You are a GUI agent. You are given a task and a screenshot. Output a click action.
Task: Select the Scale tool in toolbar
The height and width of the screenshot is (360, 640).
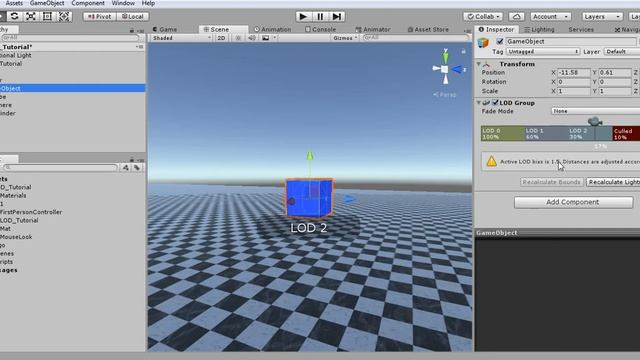click(31, 16)
